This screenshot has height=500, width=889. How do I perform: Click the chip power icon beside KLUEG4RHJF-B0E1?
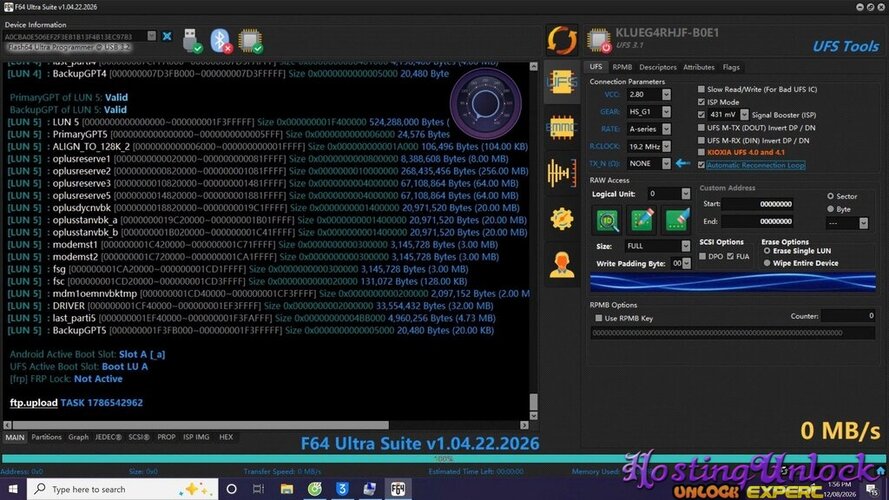(599, 41)
